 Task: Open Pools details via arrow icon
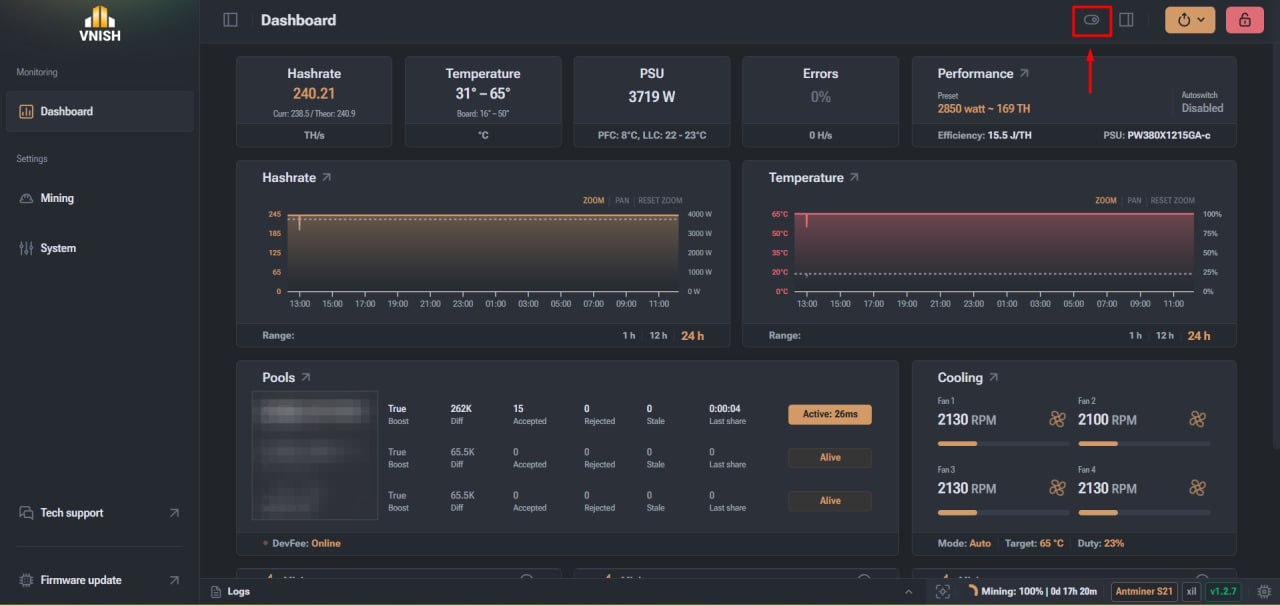point(306,377)
